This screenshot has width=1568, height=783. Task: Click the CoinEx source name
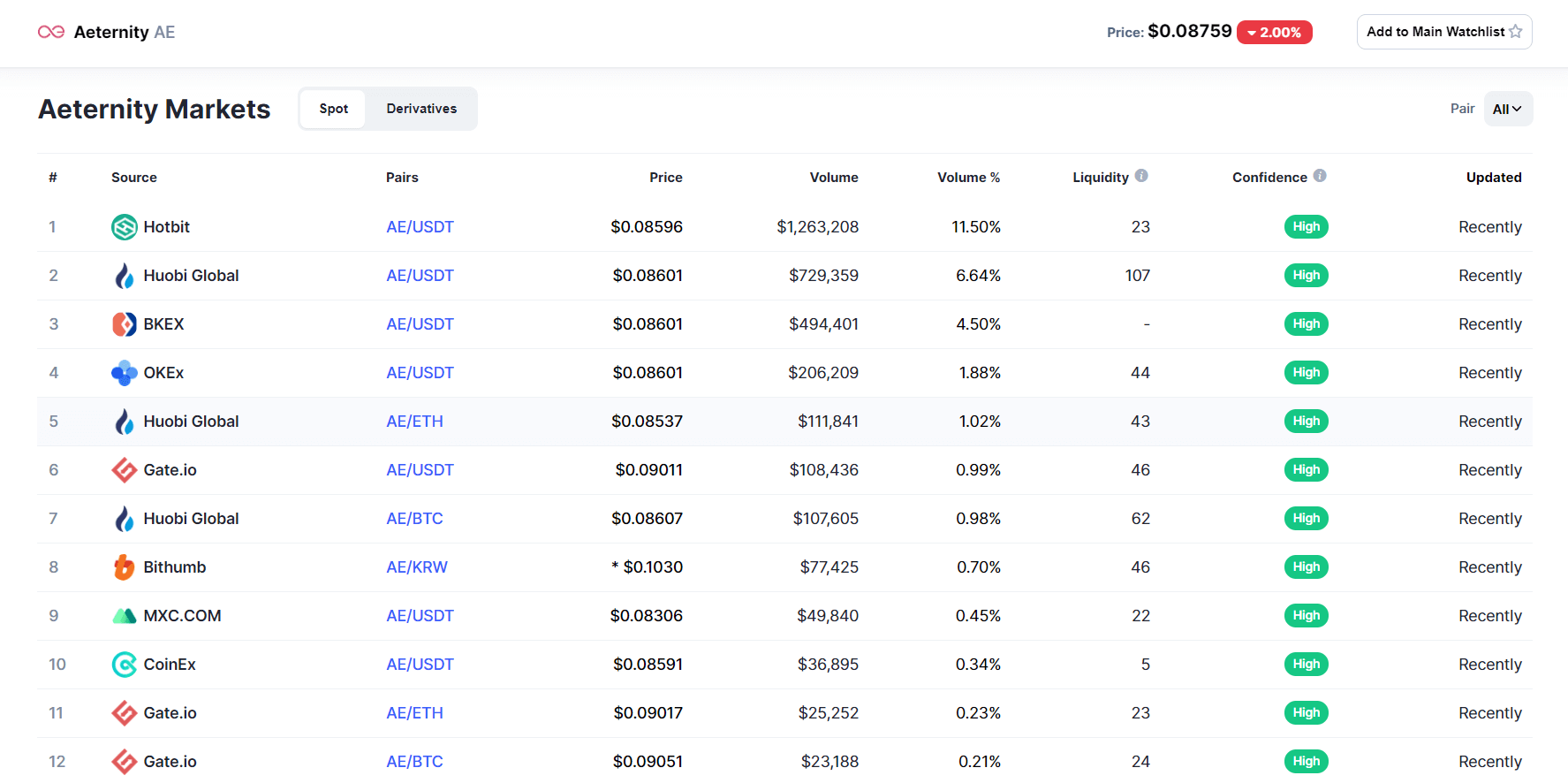pyautogui.click(x=170, y=665)
